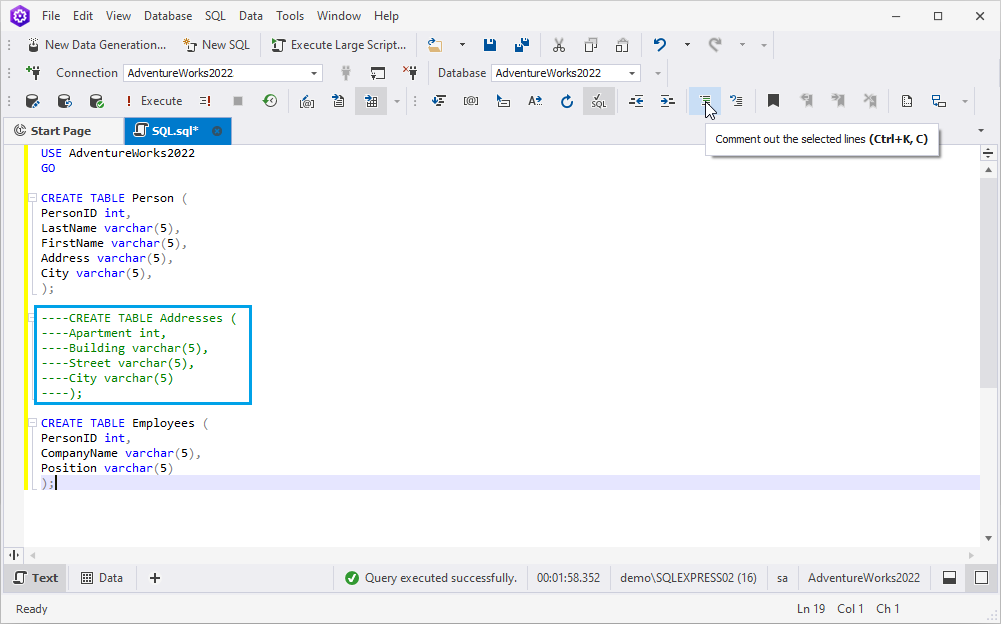Click the plus button beside Data tab
The image size is (1001, 624).
click(154, 578)
